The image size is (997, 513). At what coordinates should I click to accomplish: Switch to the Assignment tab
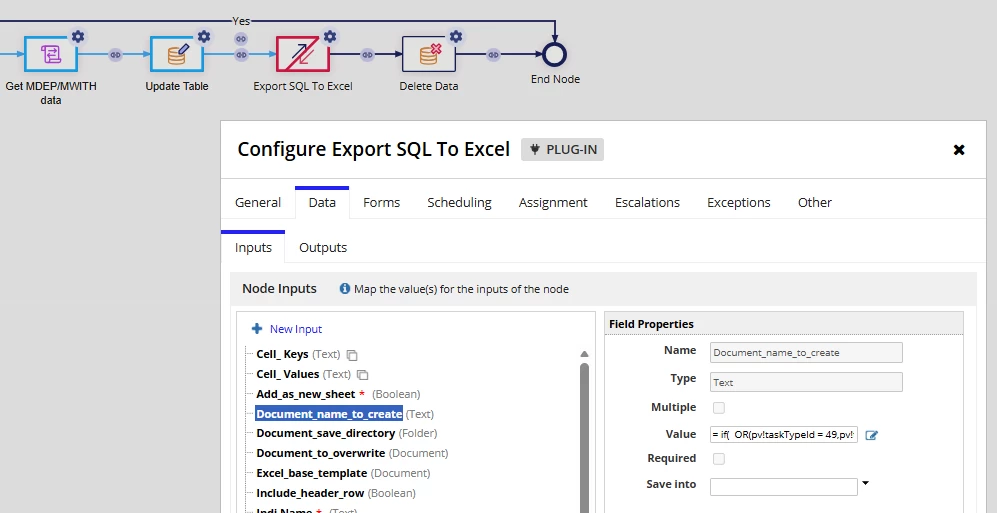click(x=553, y=202)
